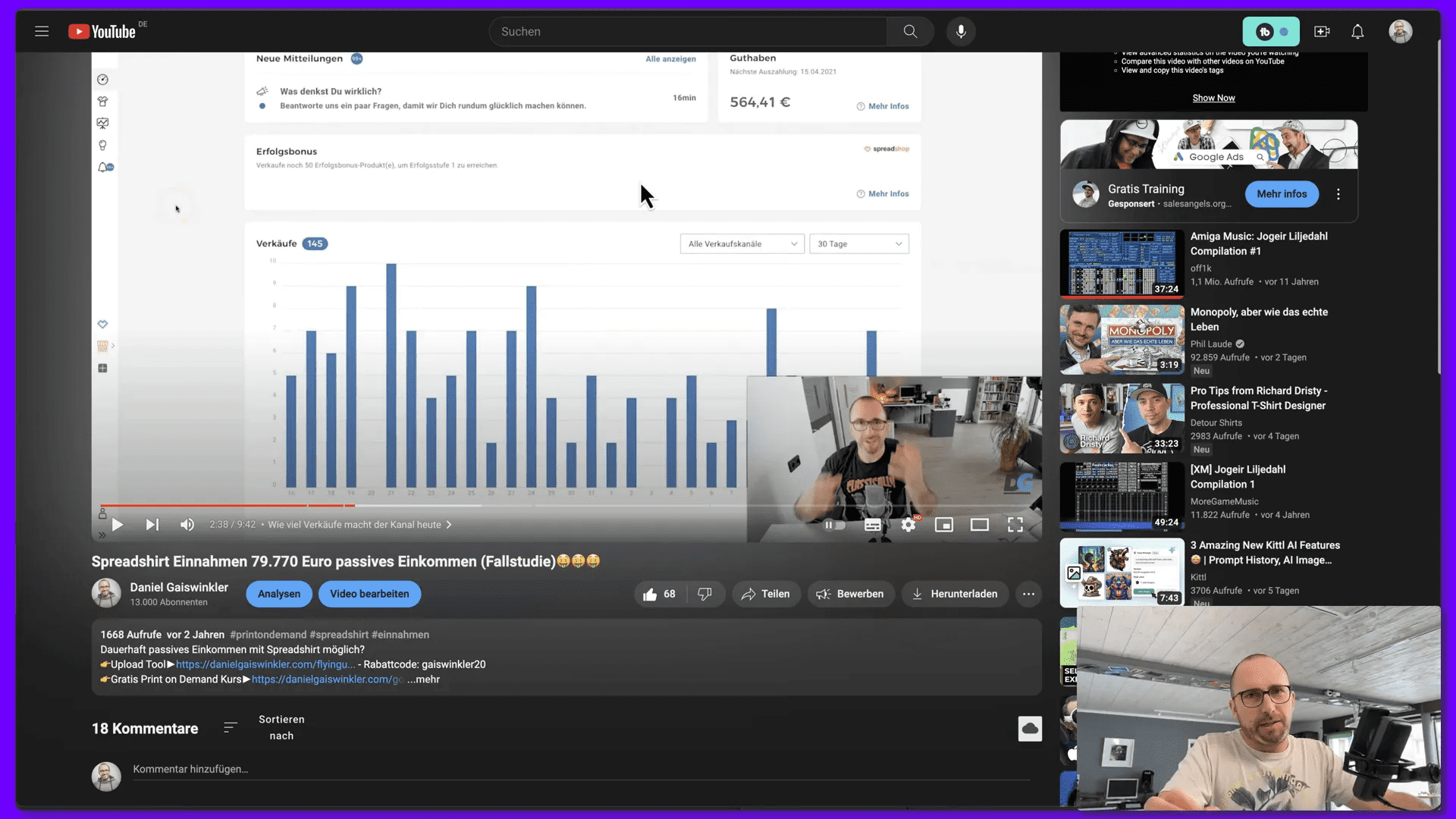The width and height of the screenshot is (1456, 819).
Task: Enter fullscreen mode
Action: (x=1015, y=525)
